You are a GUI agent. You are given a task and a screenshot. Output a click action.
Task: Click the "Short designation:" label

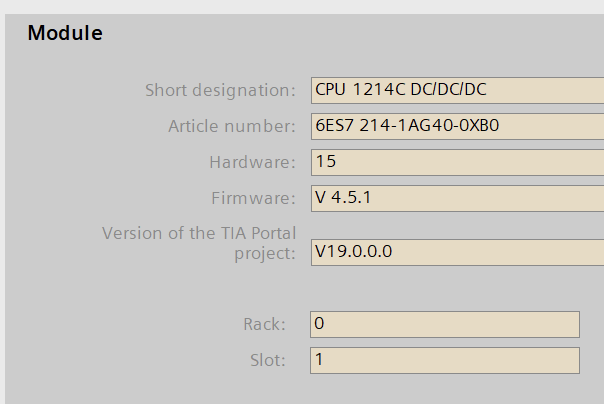(x=220, y=90)
